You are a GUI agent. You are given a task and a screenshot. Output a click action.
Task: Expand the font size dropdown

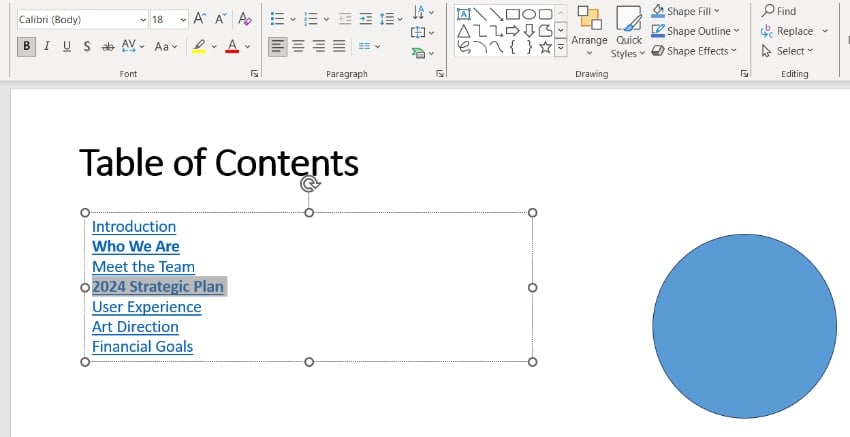(x=183, y=19)
